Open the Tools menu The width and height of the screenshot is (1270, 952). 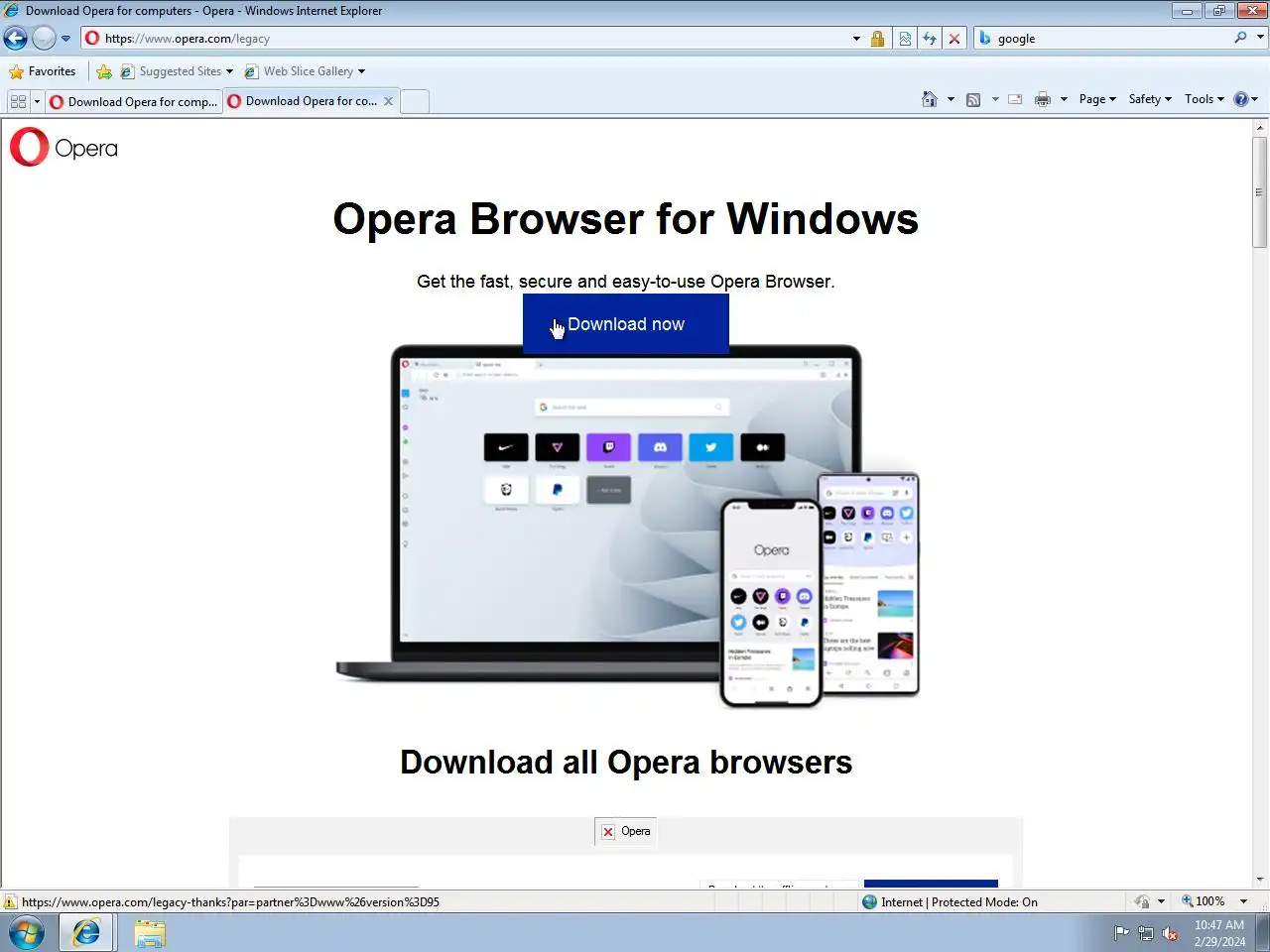coord(1204,99)
